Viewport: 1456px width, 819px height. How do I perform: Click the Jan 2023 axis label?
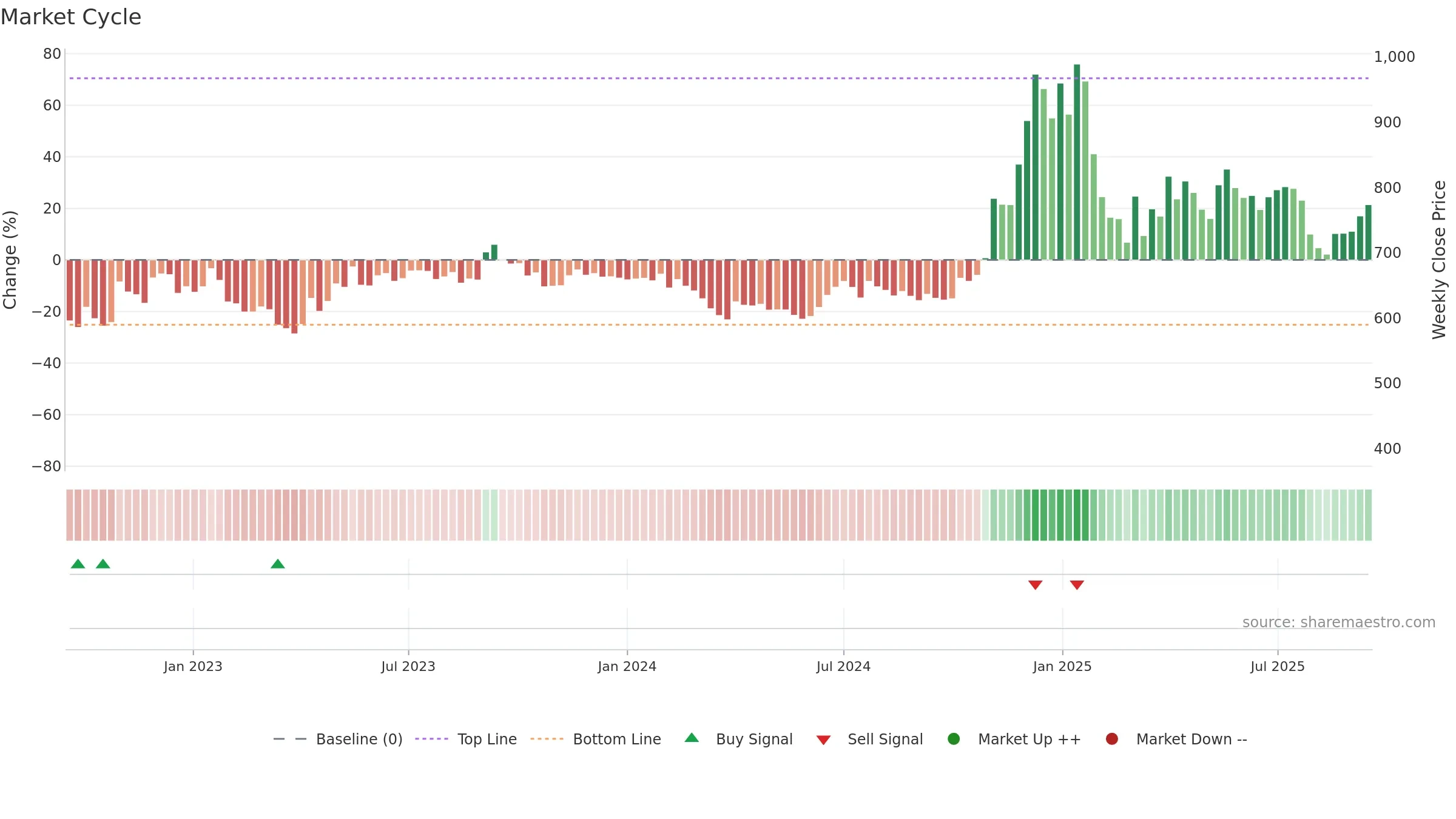[x=193, y=666]
